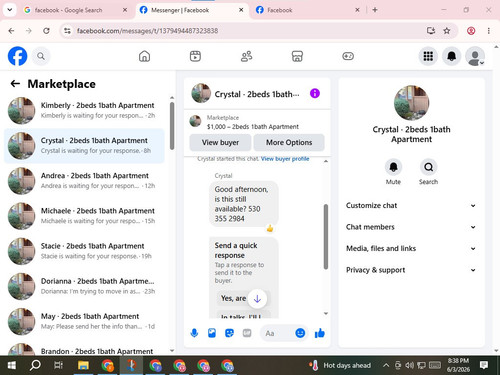Image resolution: width=500 pixels, height=375 pixels.
Task: Switch to the Facebook tab
Action: [307, 10]
